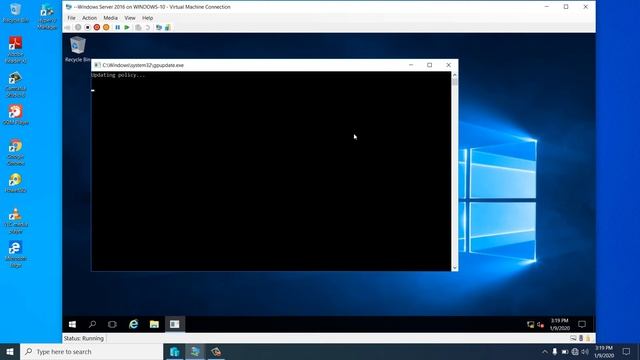Click the Enhanced Session toolbar icon
This screenshot has width=640, height=360.
coord(159,27)
